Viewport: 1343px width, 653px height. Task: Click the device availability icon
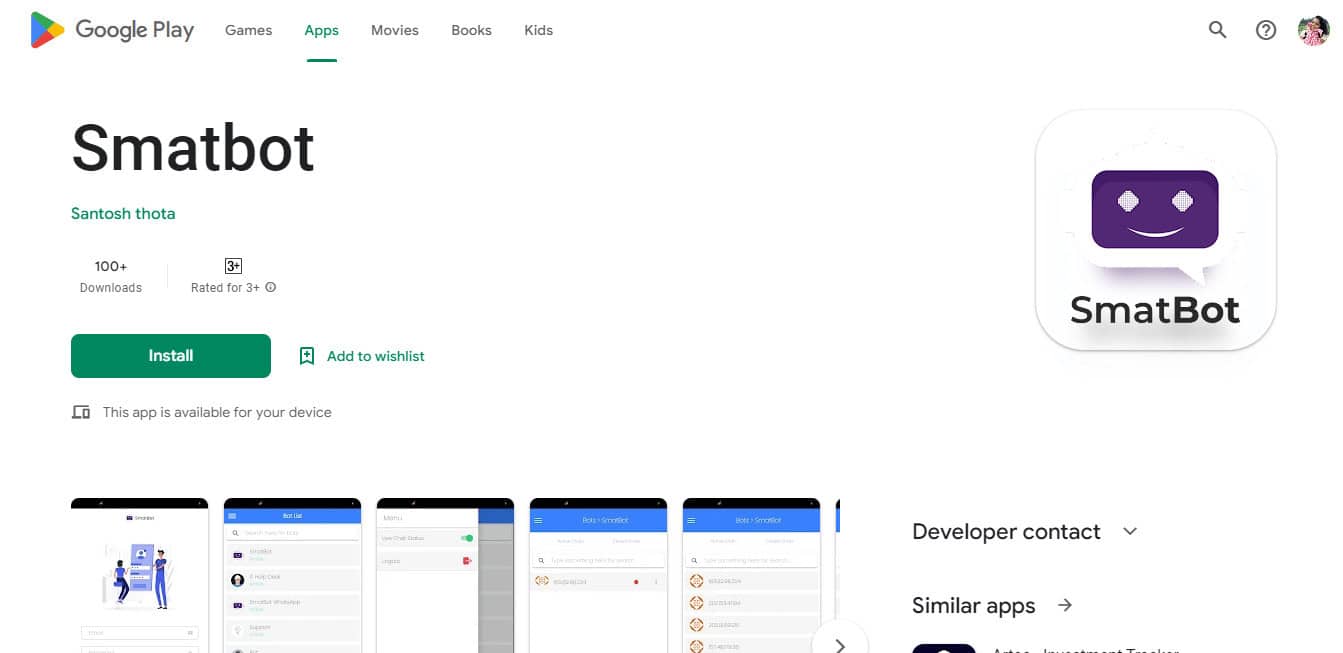coord(81,412)
